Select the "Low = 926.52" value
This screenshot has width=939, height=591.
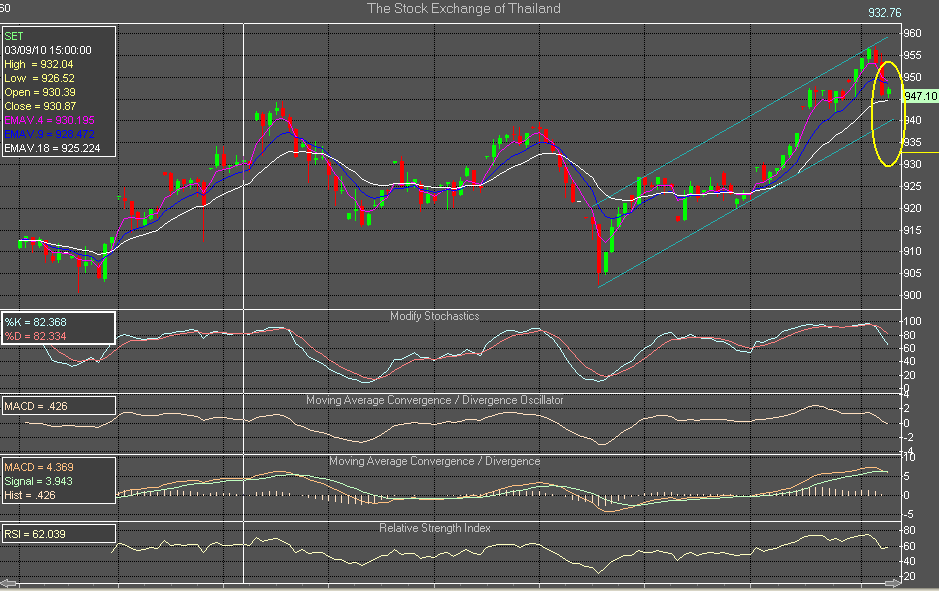pos(40,78)
